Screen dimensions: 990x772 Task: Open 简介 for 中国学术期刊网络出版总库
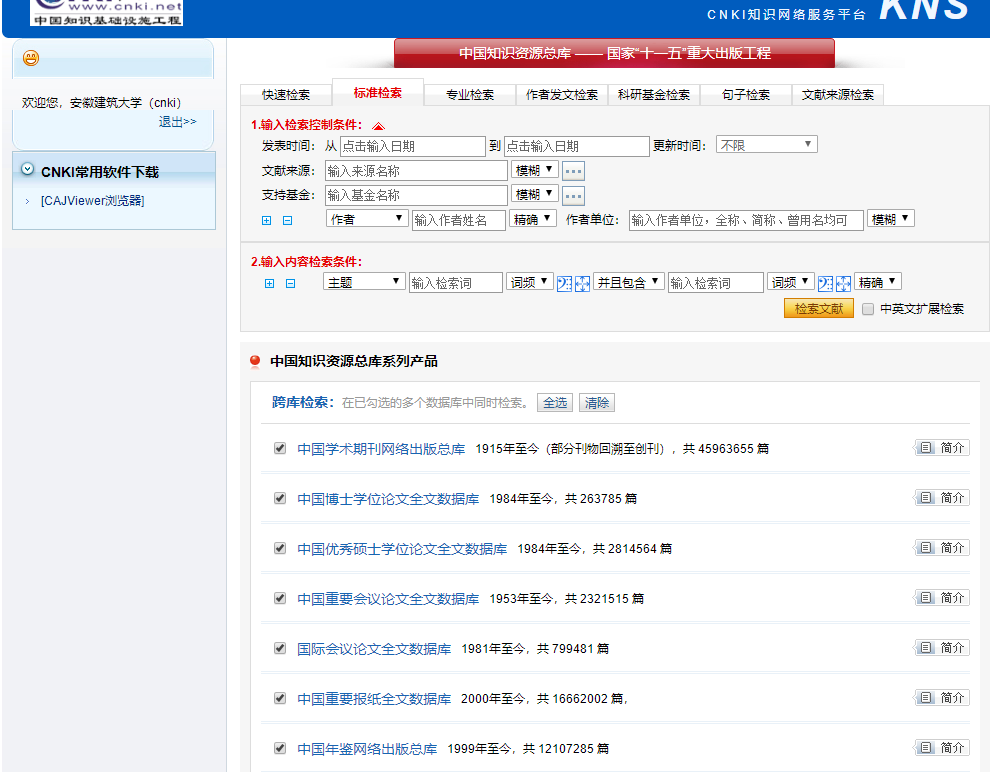(x=942, y=448)
